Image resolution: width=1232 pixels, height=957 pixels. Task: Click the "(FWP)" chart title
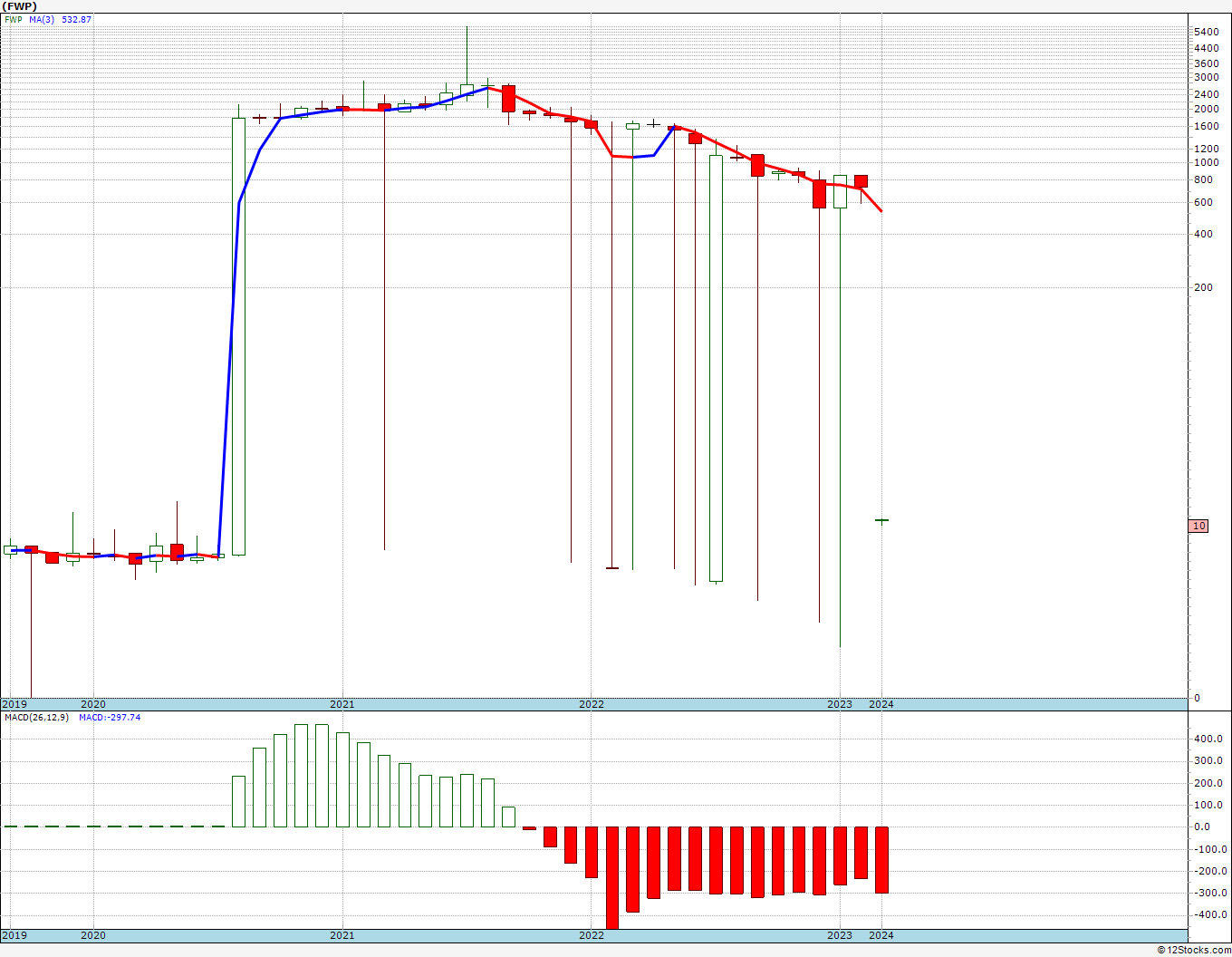point(19,6)
